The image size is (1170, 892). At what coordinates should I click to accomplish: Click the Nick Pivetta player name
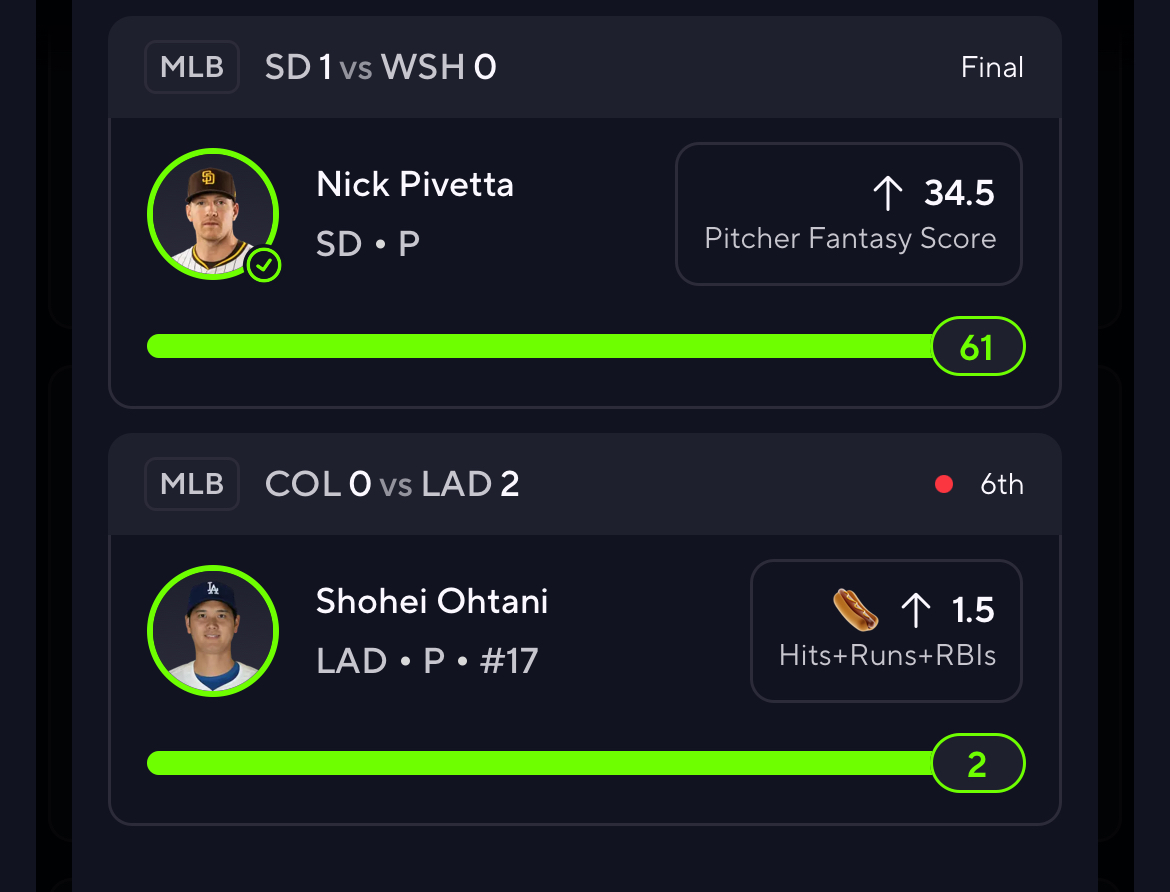415,184
